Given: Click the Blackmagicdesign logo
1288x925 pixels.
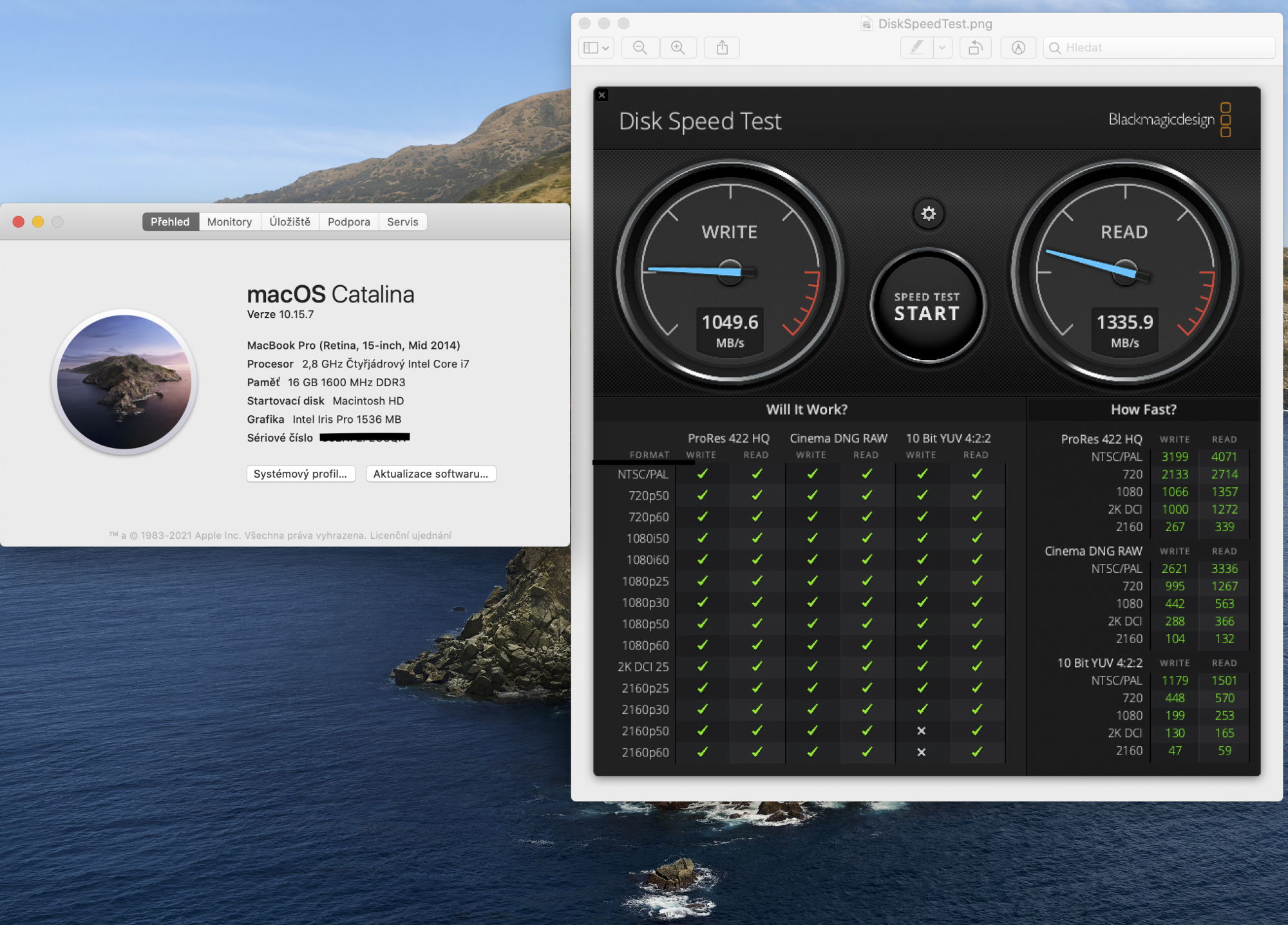Looking at the screenshot, I should [1170, 120].
